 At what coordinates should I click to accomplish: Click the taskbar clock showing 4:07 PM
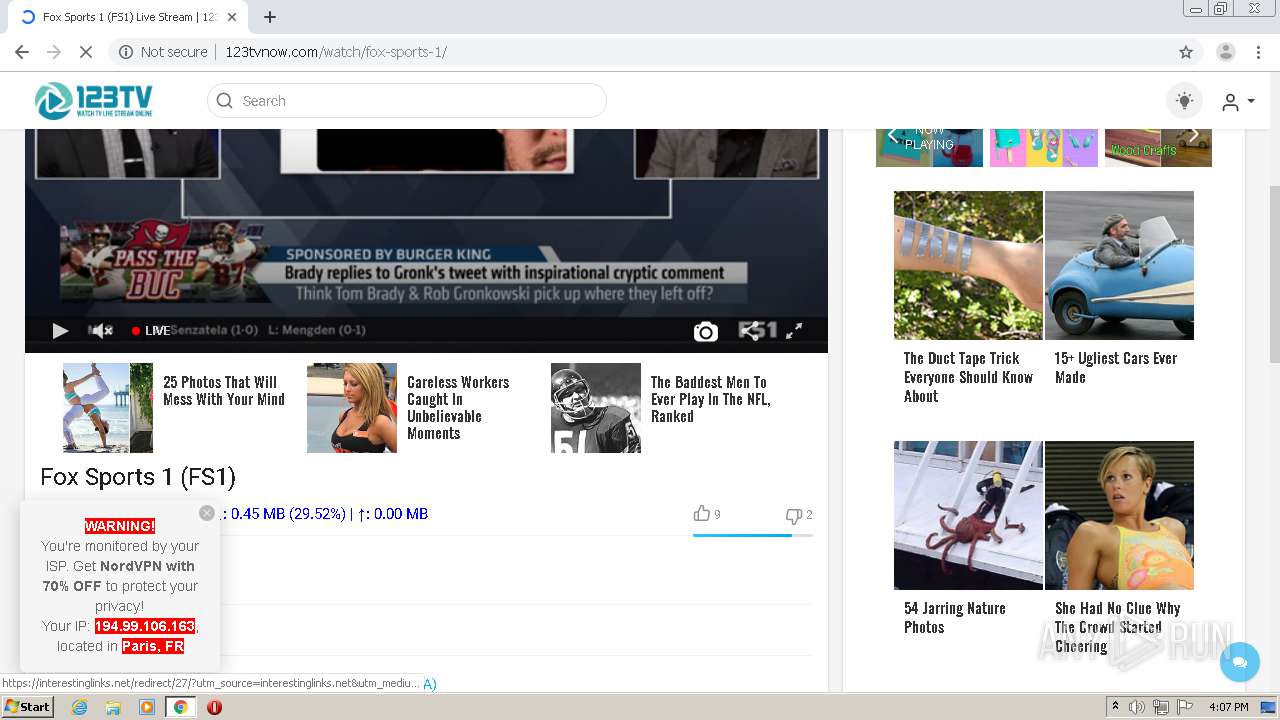[1228, 707]
